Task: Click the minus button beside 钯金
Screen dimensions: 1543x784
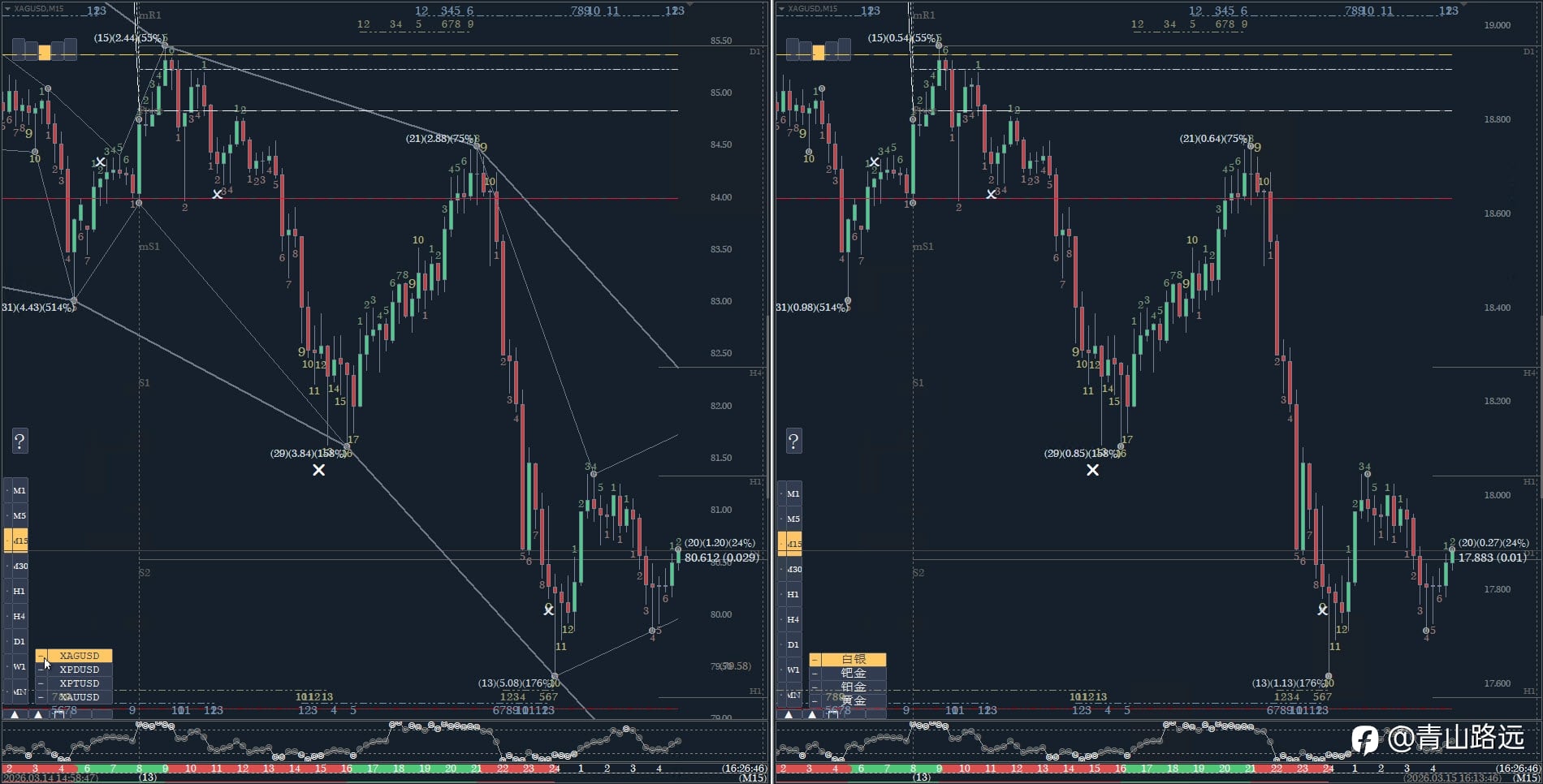Action: coord(815,674)
